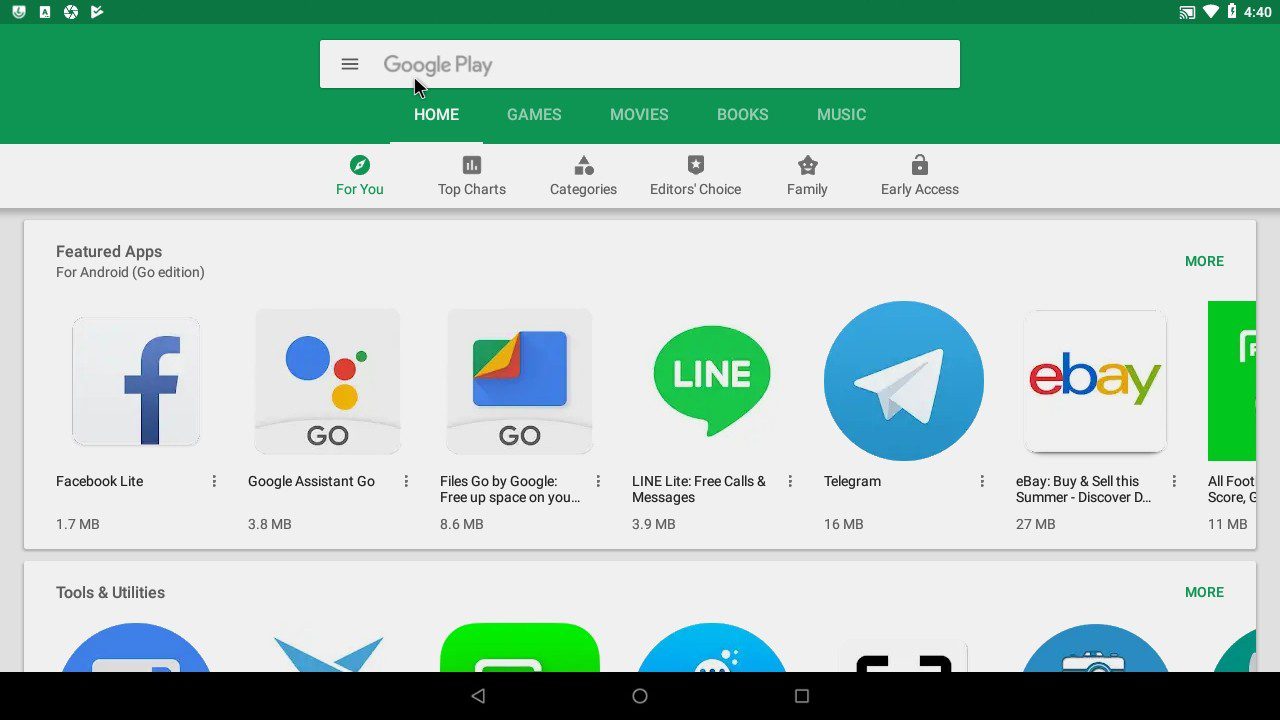Click the eBay: Buy & Sell title
The height and width of the screenshot is (720, 1280).
(x=1083, y=489)
